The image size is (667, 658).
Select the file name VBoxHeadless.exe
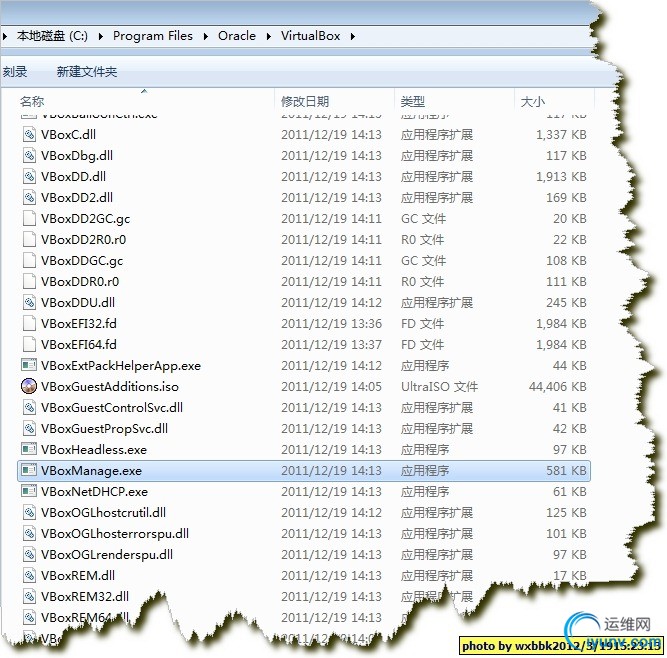94,450
